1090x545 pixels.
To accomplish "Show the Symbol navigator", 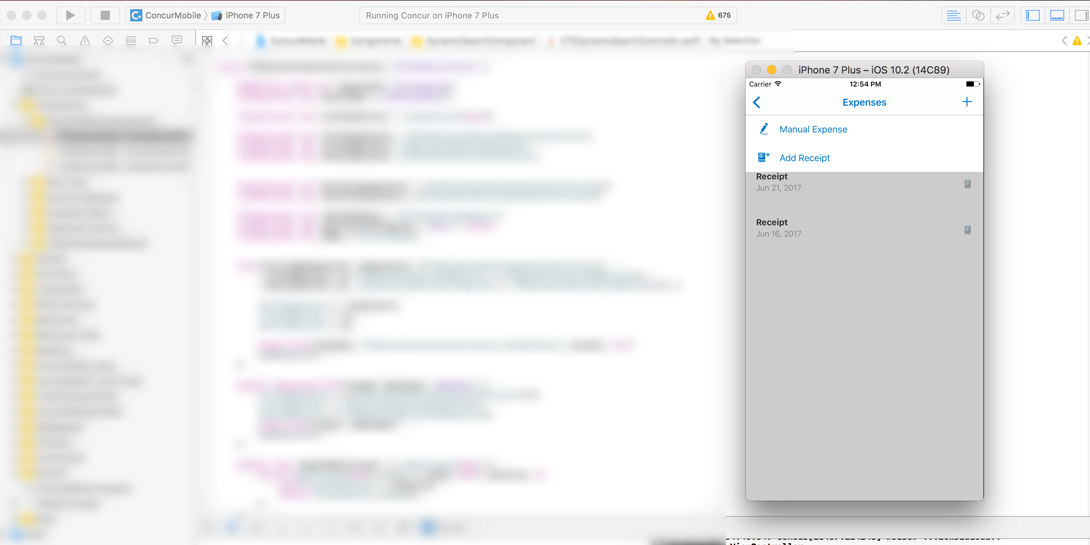I will click(x=39, y=40).
